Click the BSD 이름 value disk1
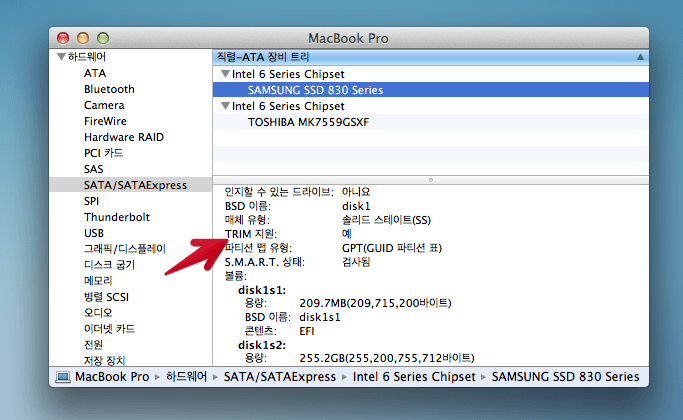This screenshot has width=683, height=420. click(356, 206)
